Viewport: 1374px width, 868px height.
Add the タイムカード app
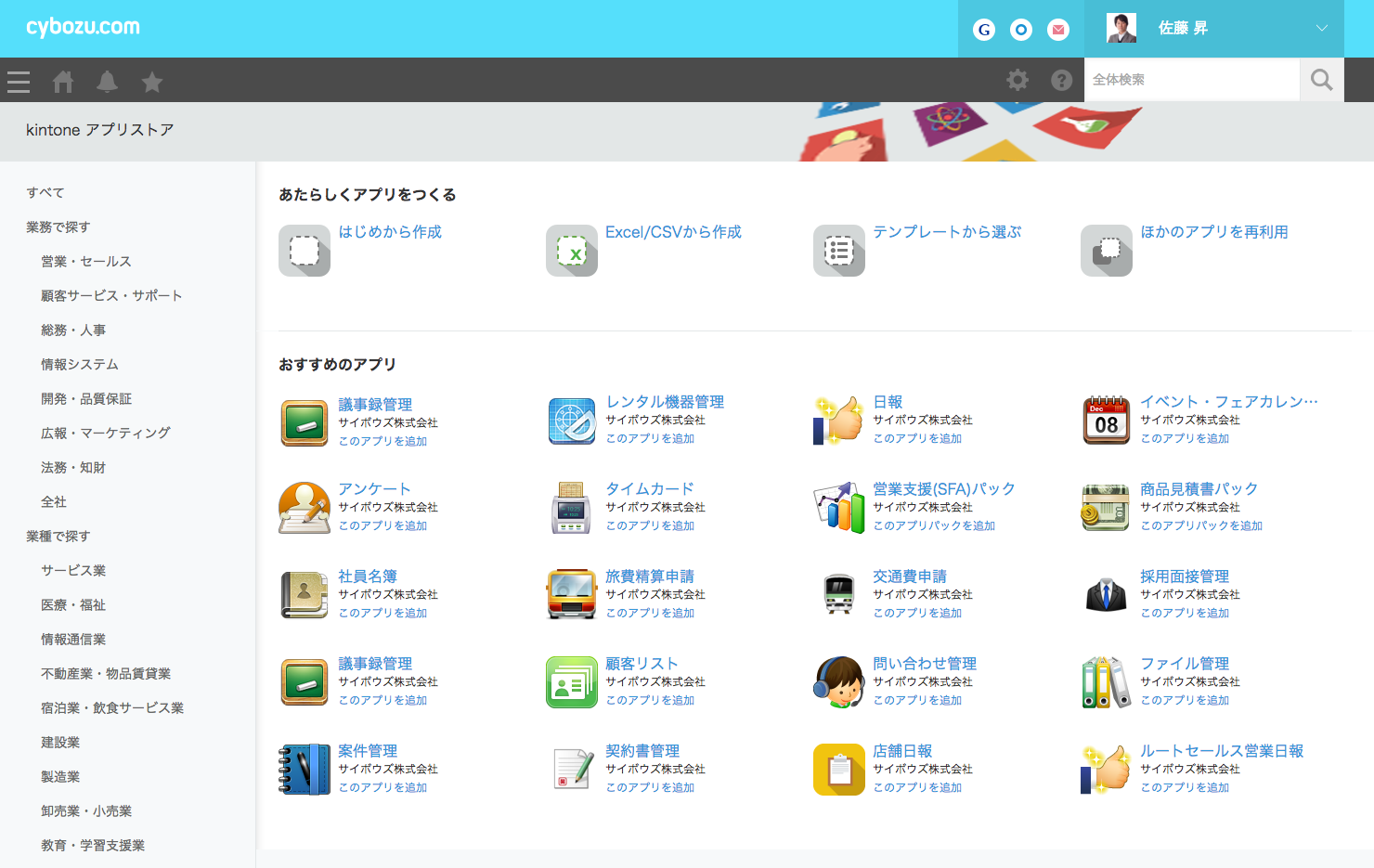(650, 525)
